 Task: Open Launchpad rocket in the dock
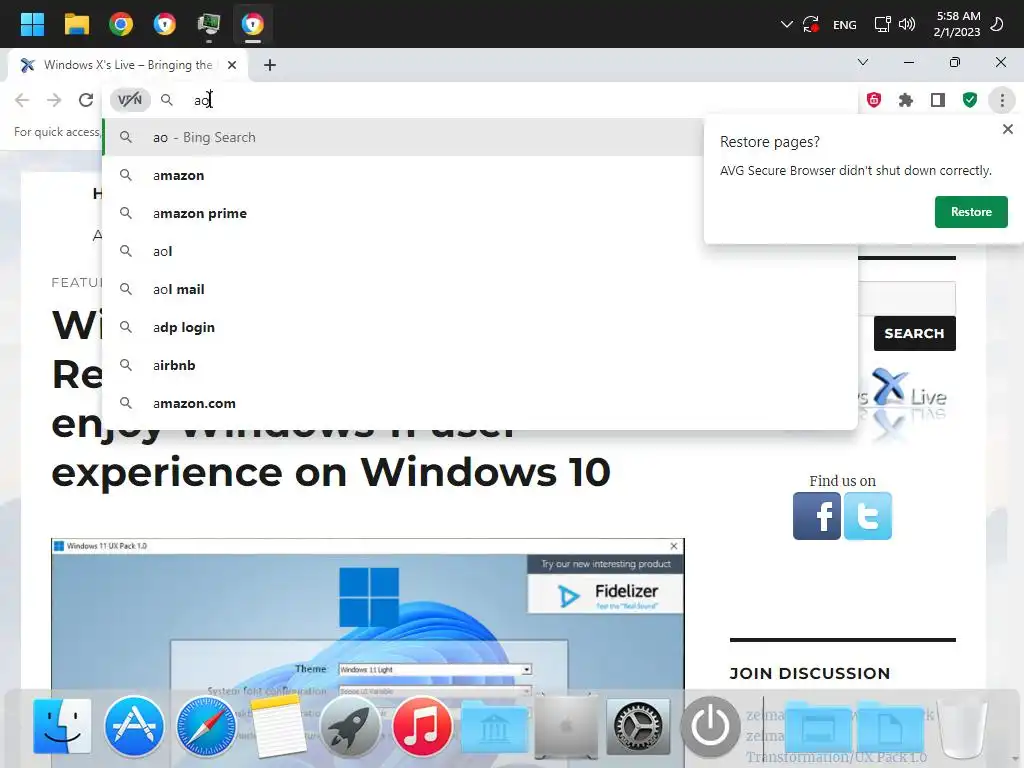[x=350, y=726]
